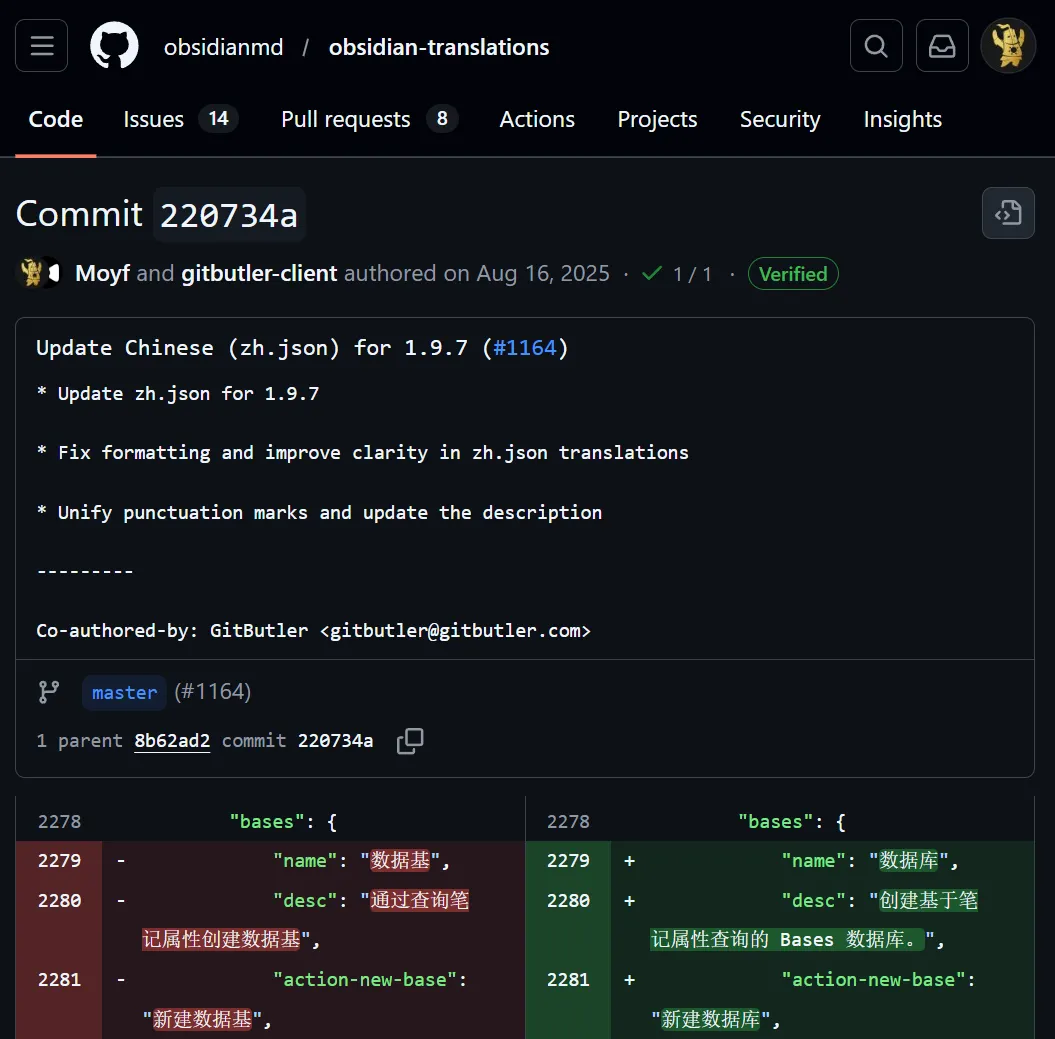1055x1039 pixels.
Task: Open the user profile avatar menu
Action: pyautogui.click(x=1007, y=46)
